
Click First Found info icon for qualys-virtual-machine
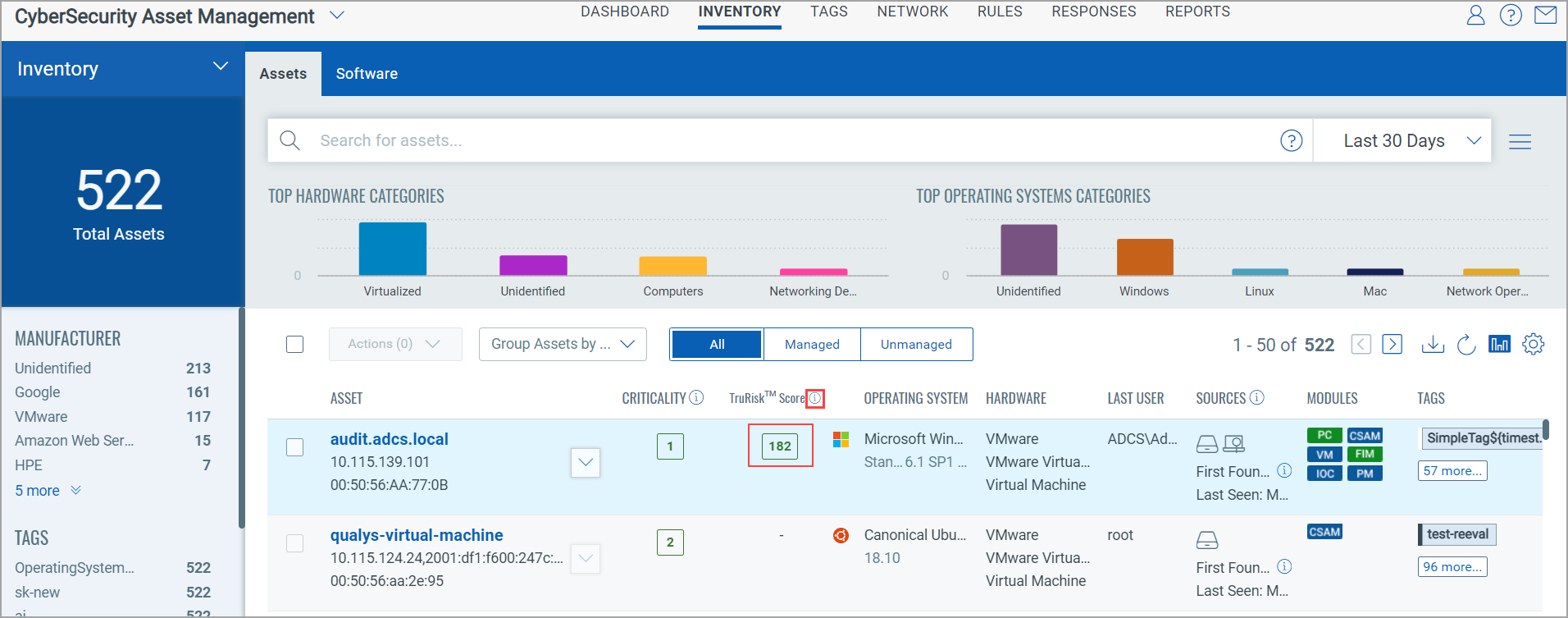pos(1285,566)
